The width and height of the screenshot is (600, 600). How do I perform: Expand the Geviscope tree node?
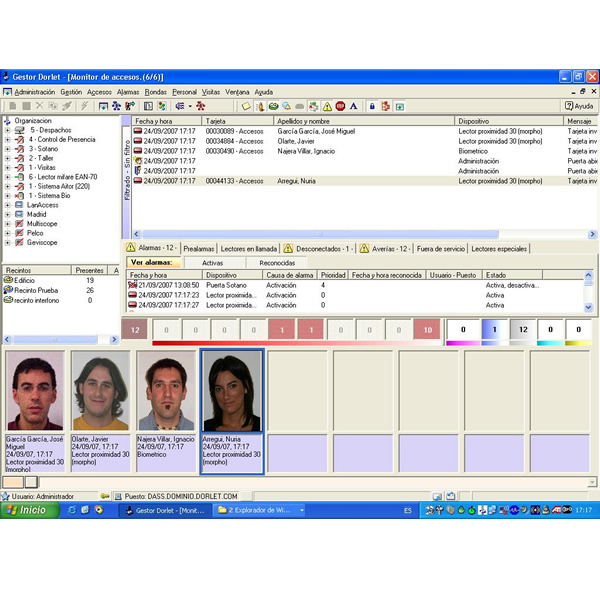coord(7,243)
